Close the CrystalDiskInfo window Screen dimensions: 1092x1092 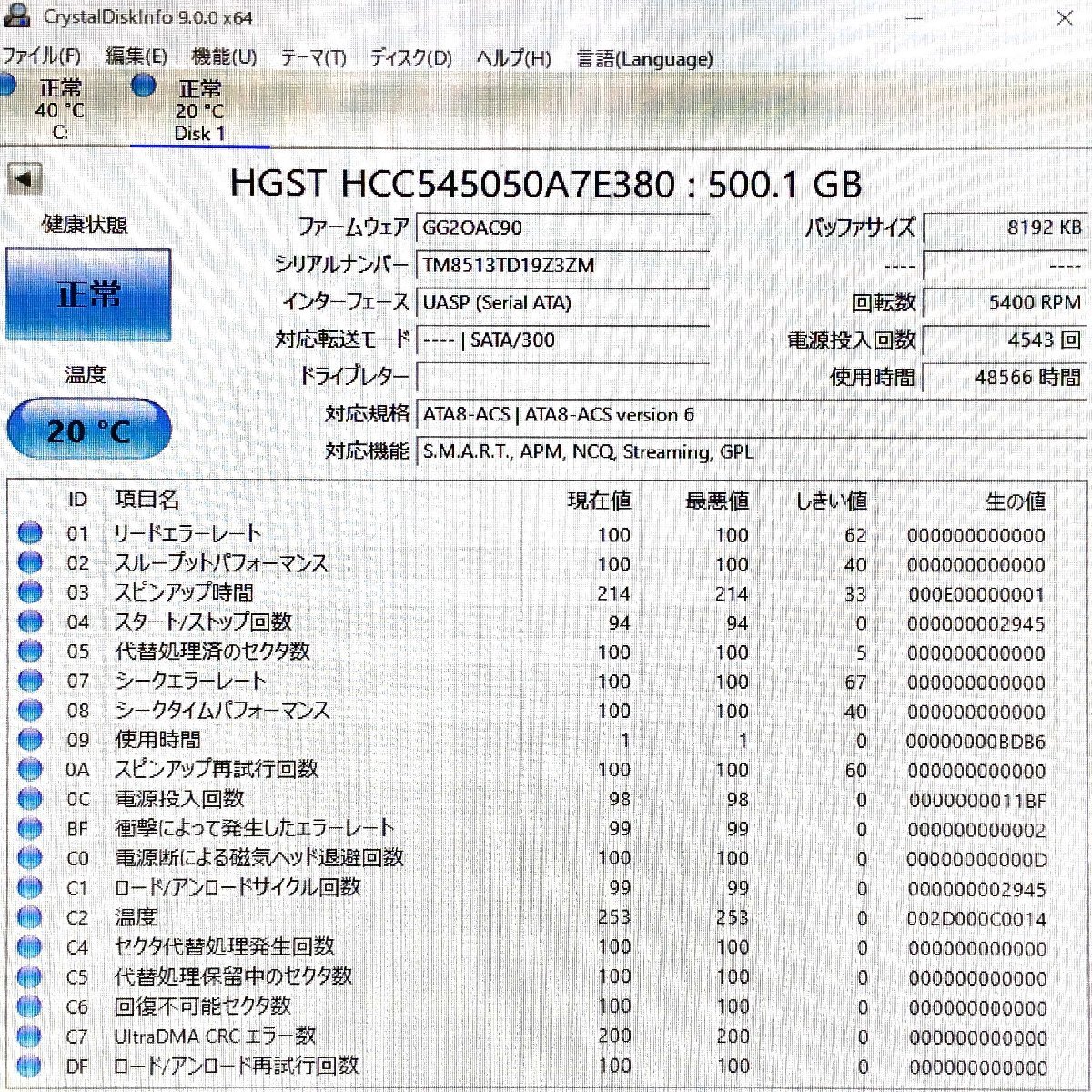click(x=1064, y=17)
